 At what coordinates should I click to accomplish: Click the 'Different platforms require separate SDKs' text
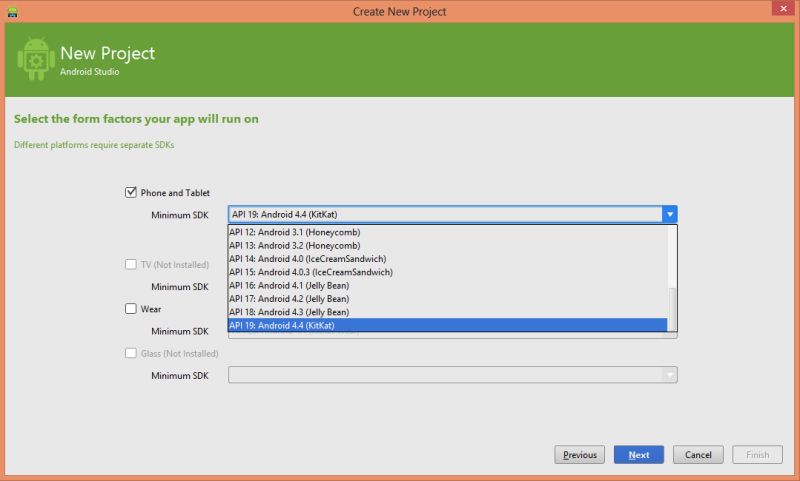click(94, 145)
